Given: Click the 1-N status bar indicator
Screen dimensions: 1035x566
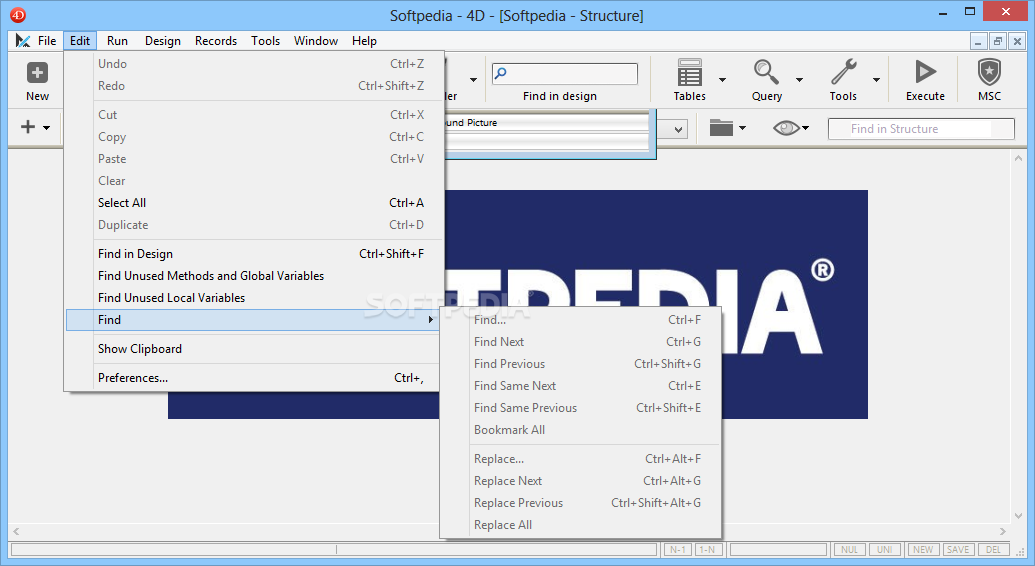Looking at the screenshot, I should coord(708,549).
